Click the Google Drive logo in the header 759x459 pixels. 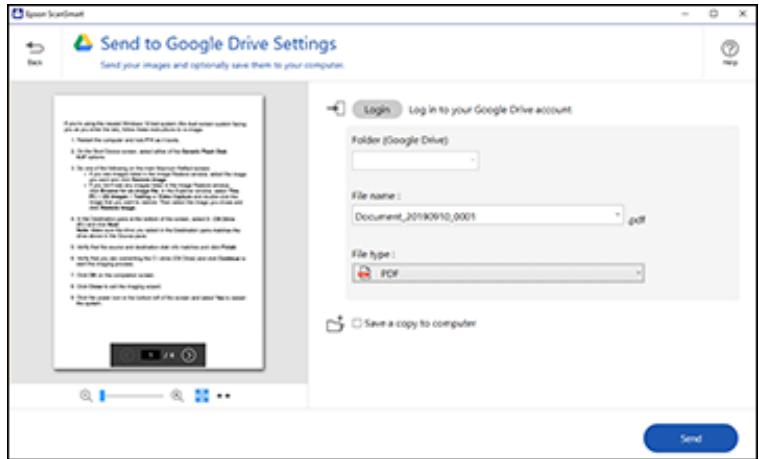click(x=83, y=43)
